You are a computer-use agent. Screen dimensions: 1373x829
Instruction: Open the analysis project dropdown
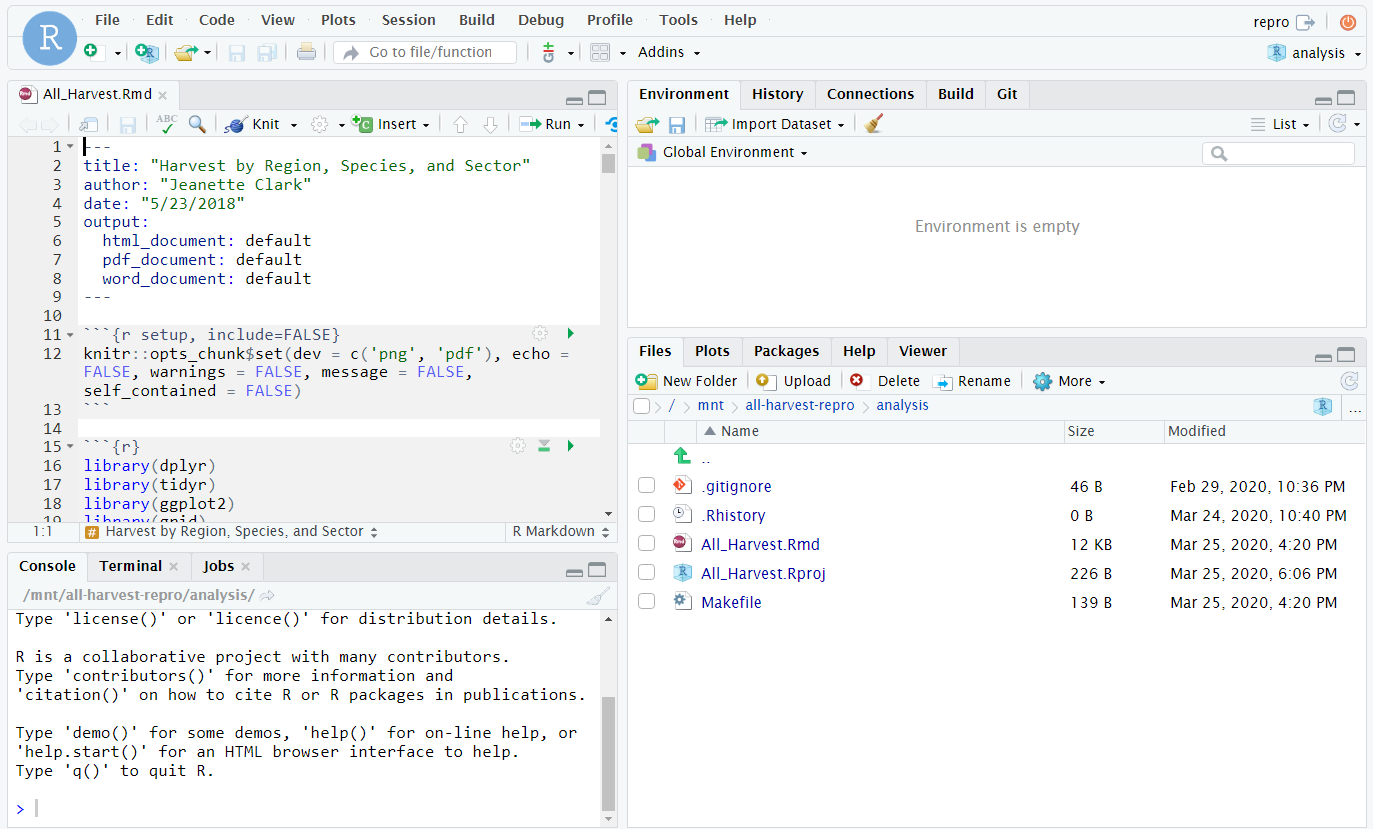coord(1315,53)
